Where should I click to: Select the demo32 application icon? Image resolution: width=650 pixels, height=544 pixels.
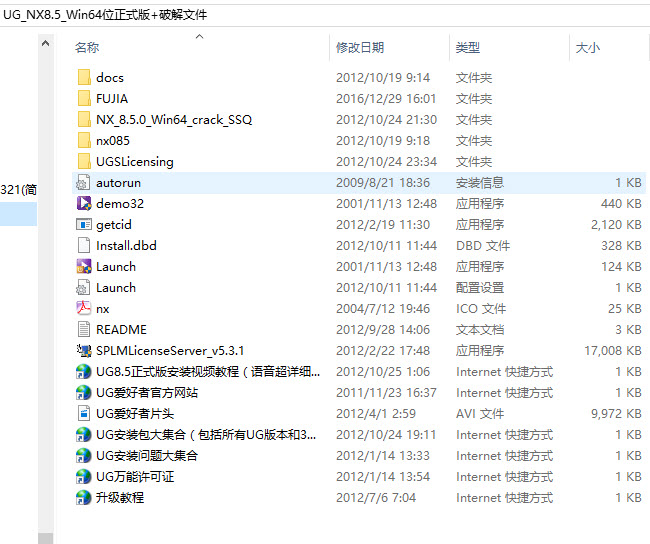[84, 204]
